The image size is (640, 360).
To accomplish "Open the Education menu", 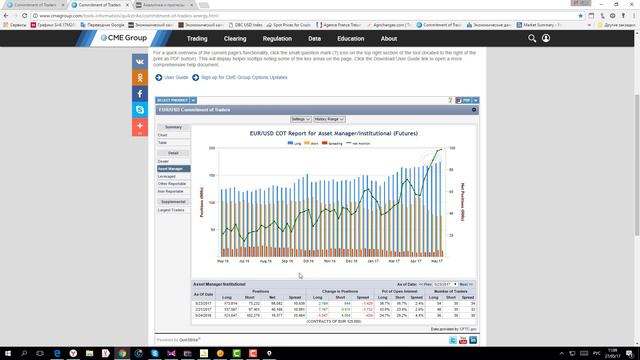I will point(351,39).
